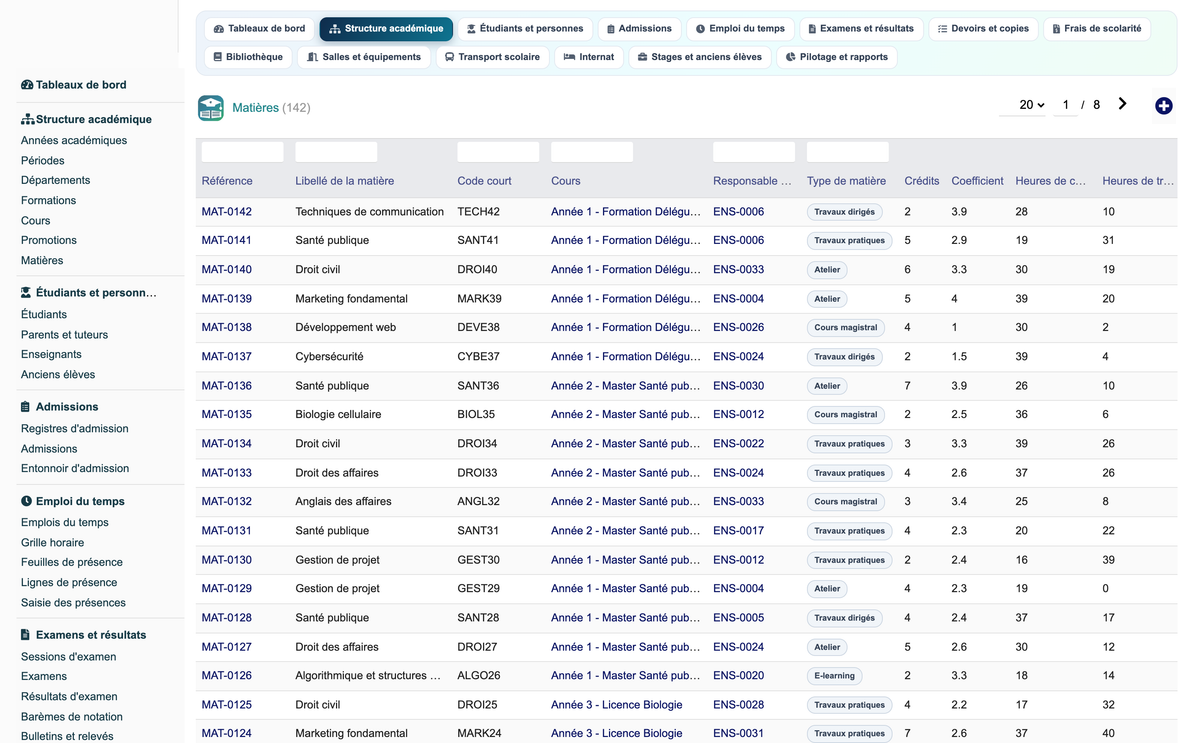Open record MAT-0126
This screenshot has height=743, width=1200.
coord(227,676)
